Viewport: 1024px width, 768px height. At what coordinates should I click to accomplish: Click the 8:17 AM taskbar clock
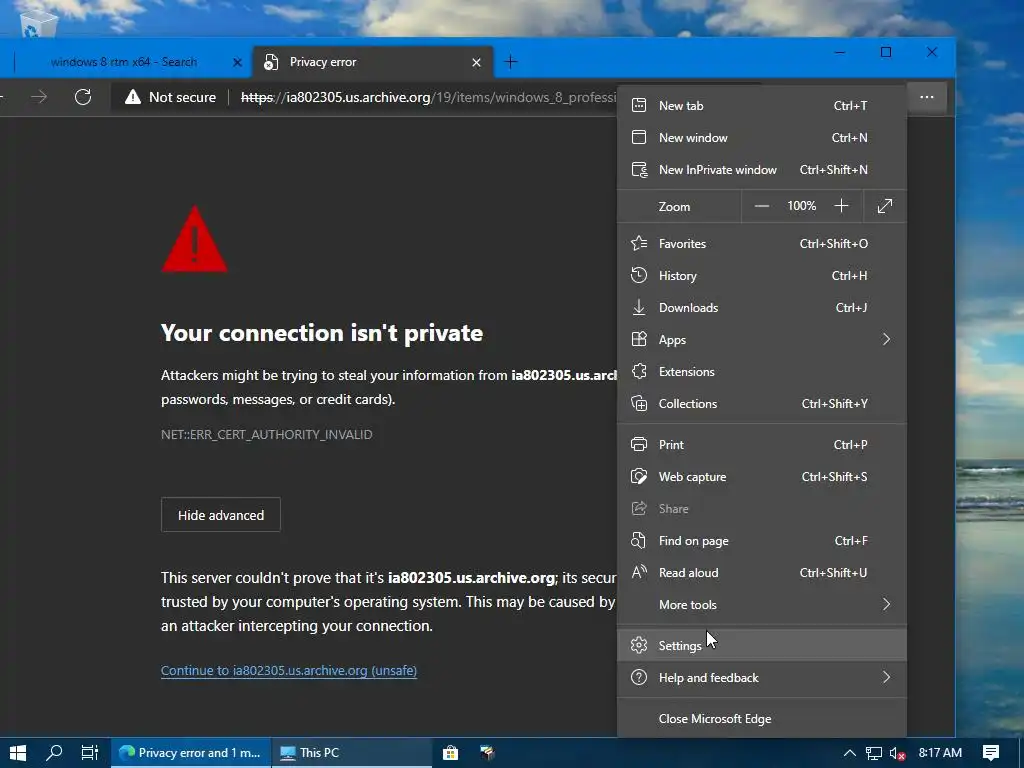[x=940, y=752]
